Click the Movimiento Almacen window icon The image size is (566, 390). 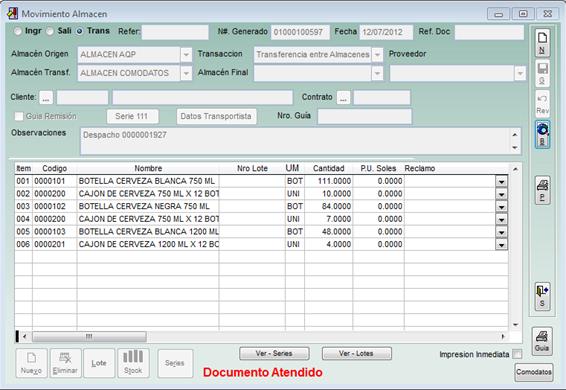click(12, 13)
